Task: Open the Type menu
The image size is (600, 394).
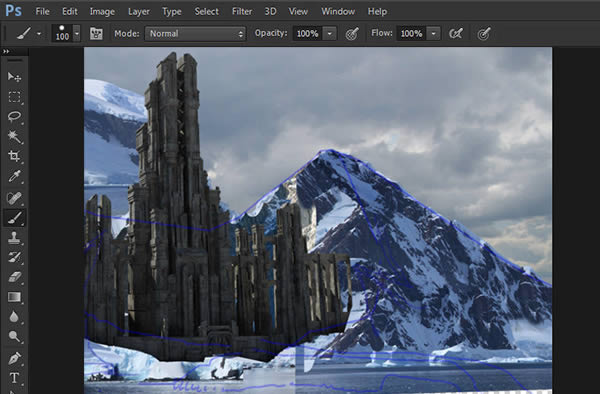Action: click(172, 12)
